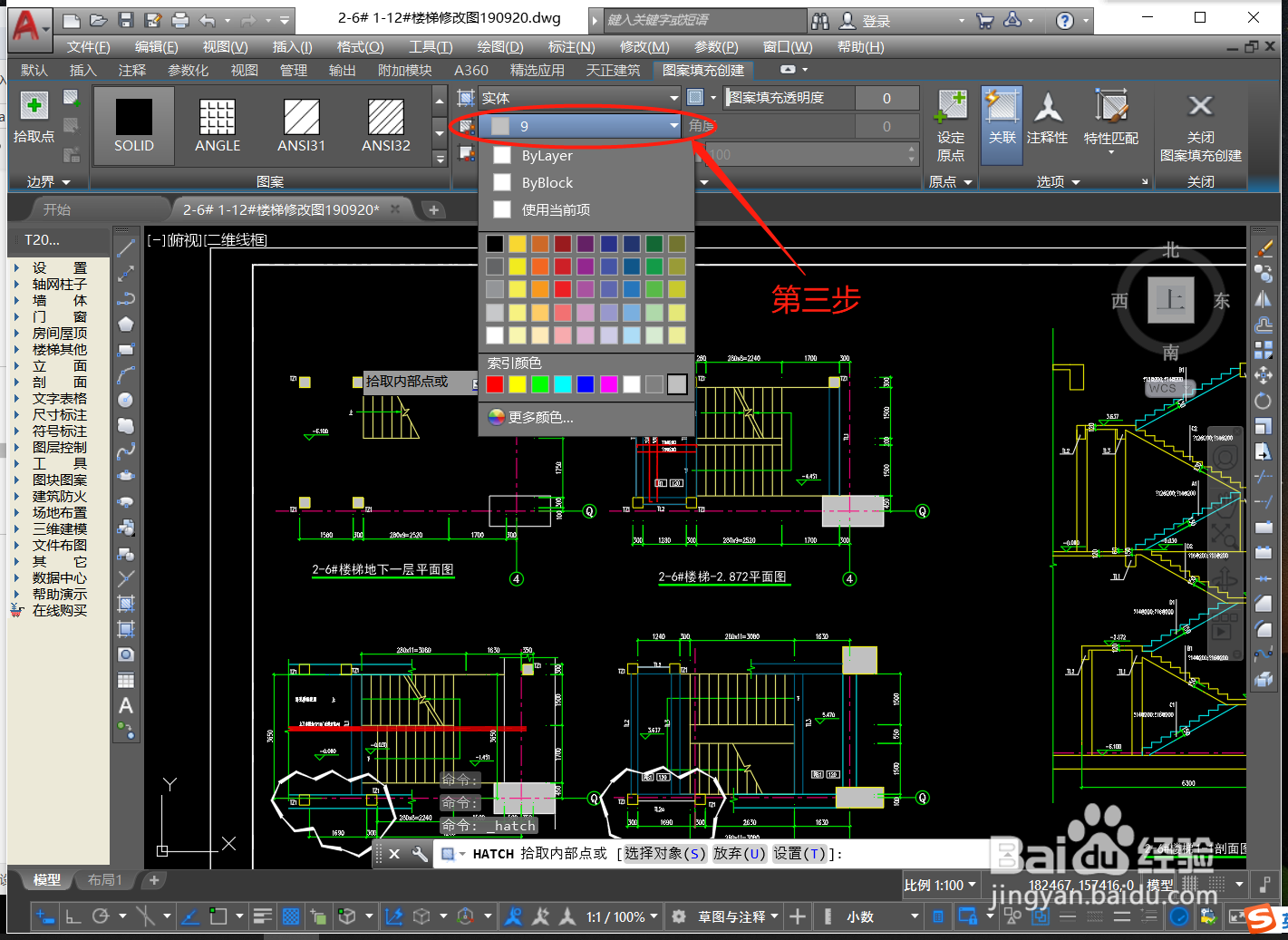Open the 绘图(D) menu
The height and width of the screenshot is (940, 1288).
pyautogui.click(x=500, y=47)
